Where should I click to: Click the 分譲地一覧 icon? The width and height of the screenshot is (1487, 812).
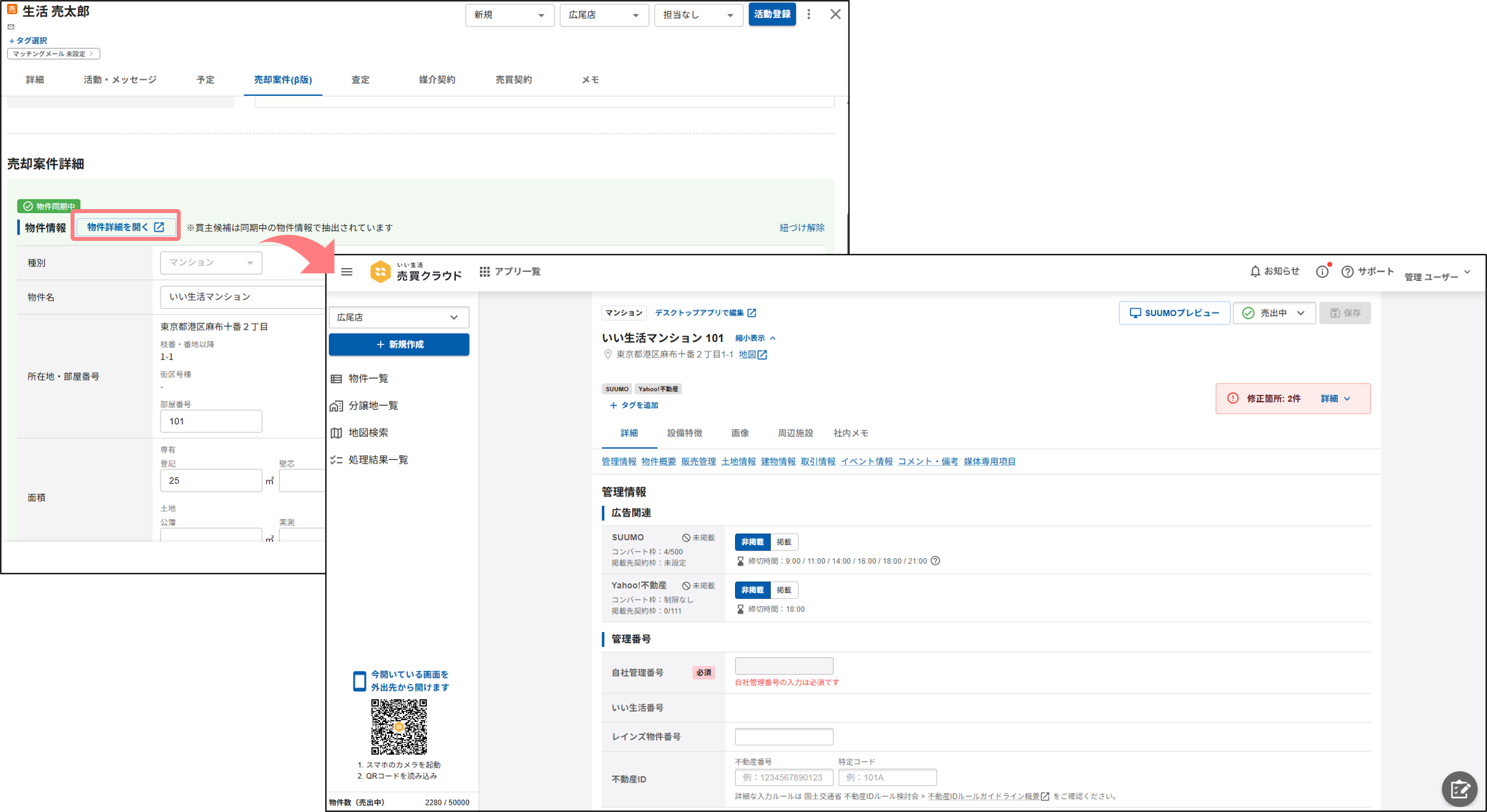pyautogui.click(x=336, y=406)
